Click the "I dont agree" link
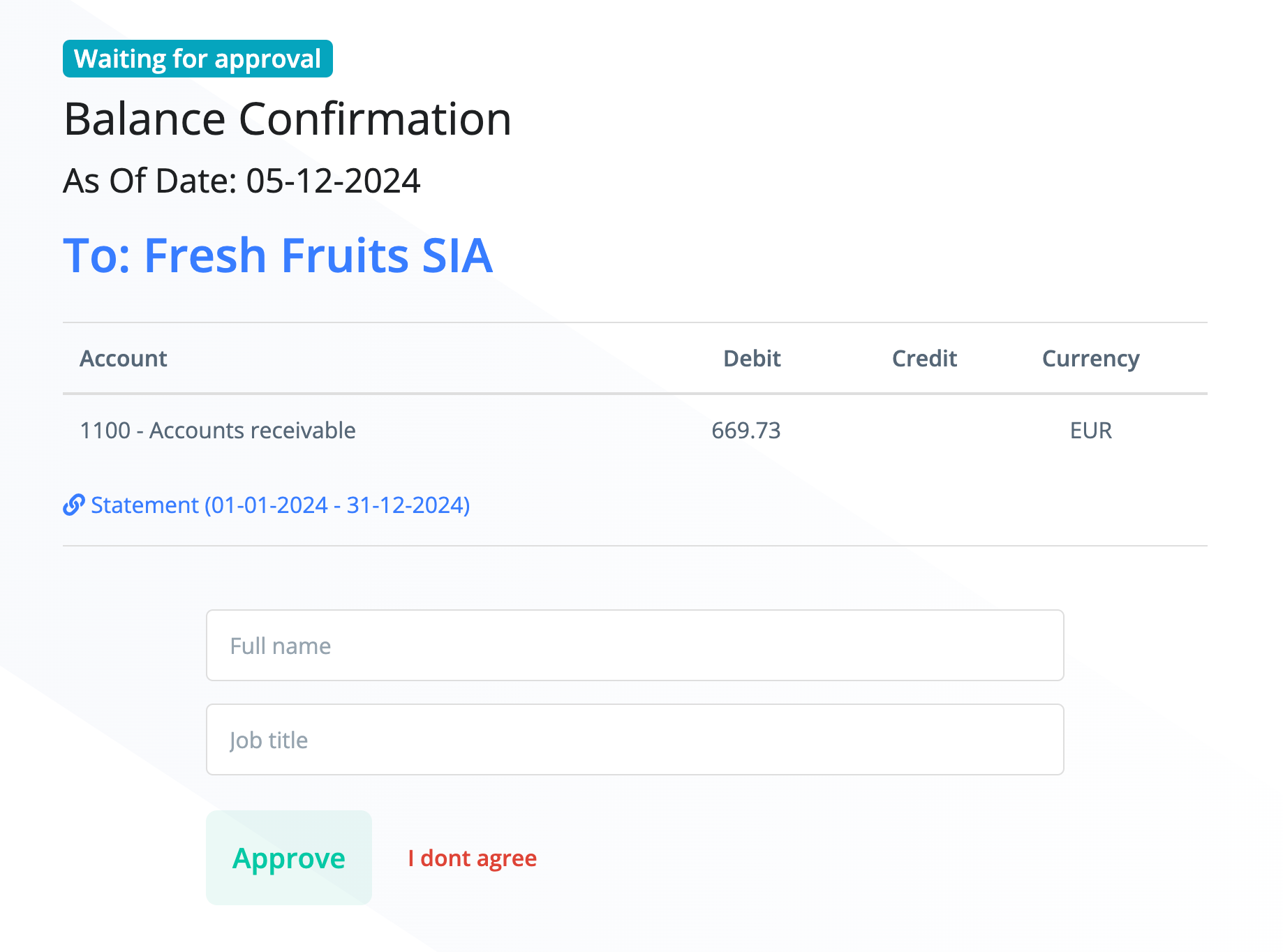The image size is (1283, 952). click(472, 858)
